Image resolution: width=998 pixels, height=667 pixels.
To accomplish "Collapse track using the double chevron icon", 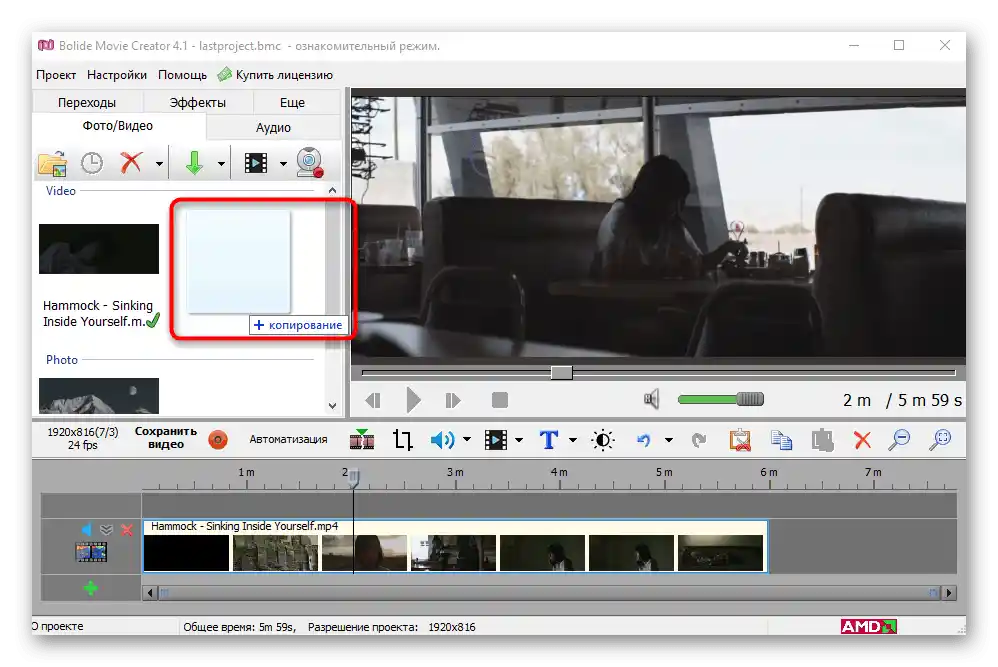I will click(x=106, y=529).
